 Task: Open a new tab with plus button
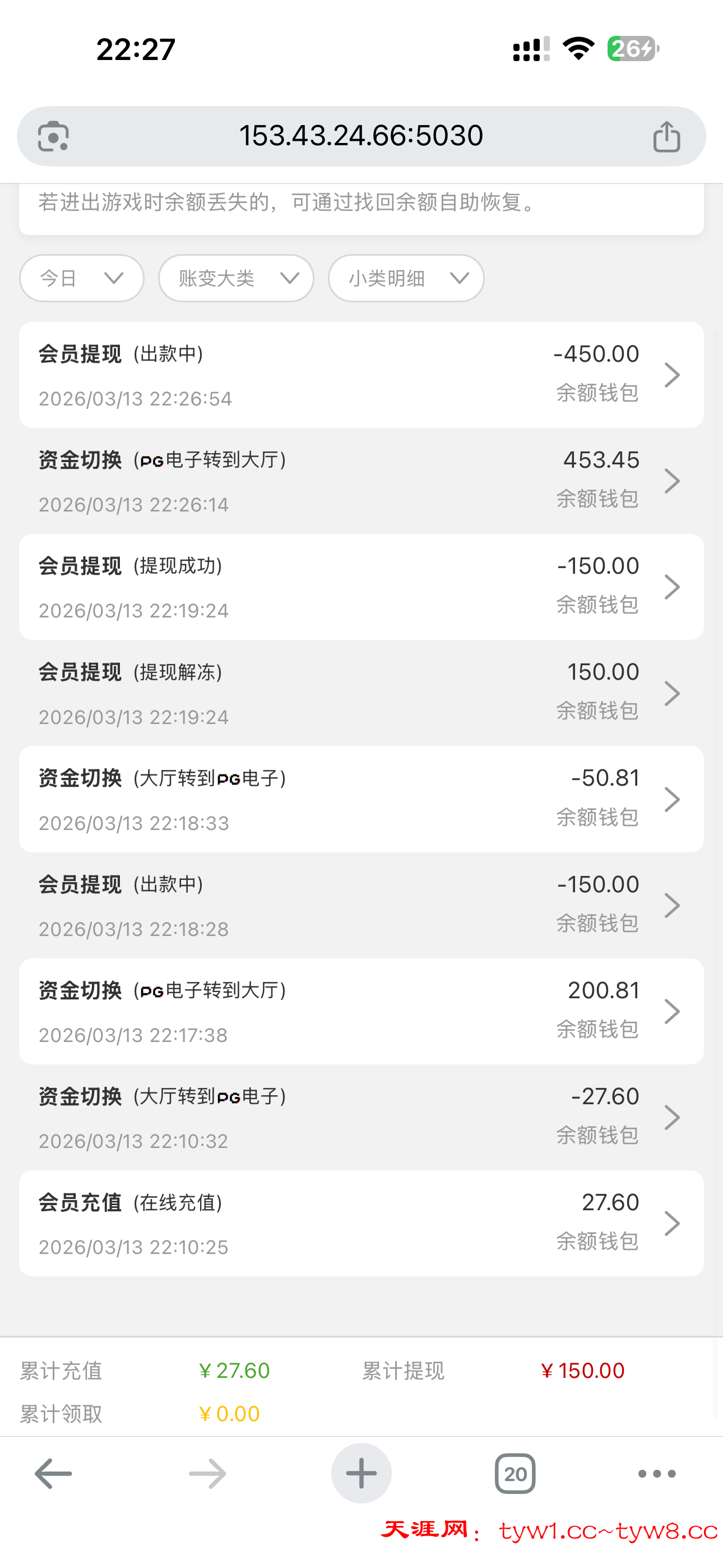361,1474
